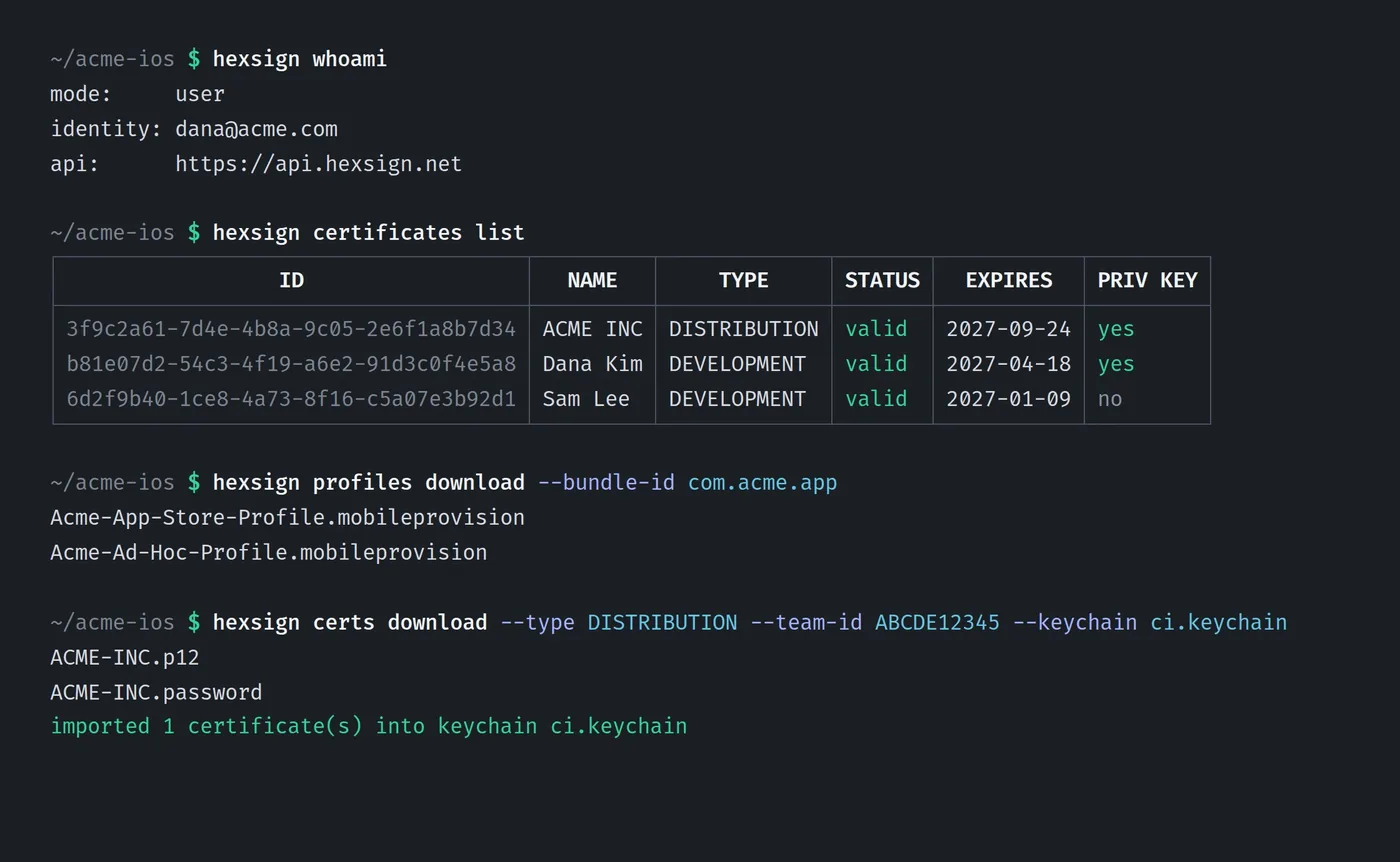The image size is (1400, 862).
Task: Click the 'ACME INC' name cell
Action: click(x=592, y=329)
